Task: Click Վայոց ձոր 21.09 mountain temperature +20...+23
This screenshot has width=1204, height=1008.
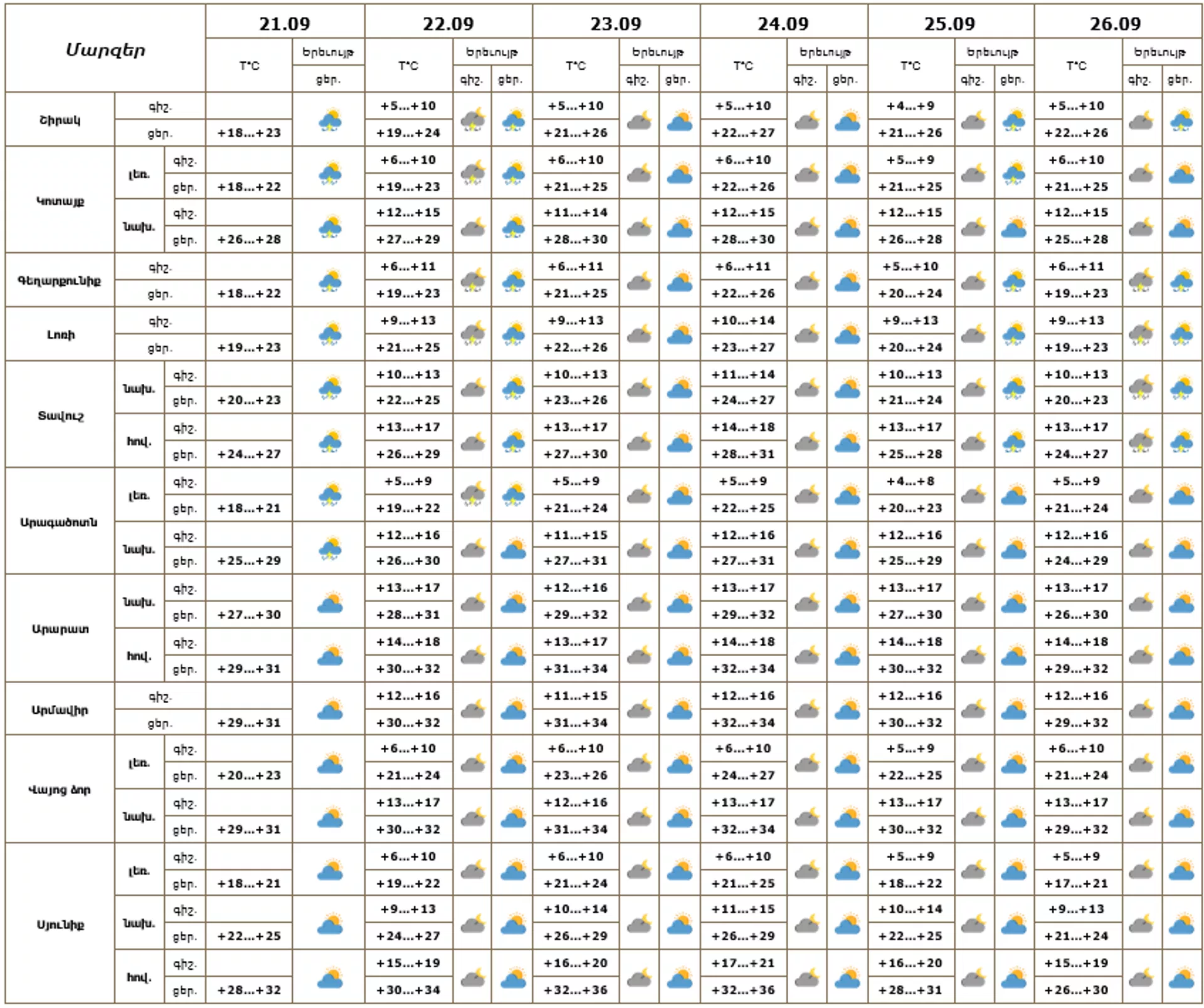Action: (x=249, y=775)
